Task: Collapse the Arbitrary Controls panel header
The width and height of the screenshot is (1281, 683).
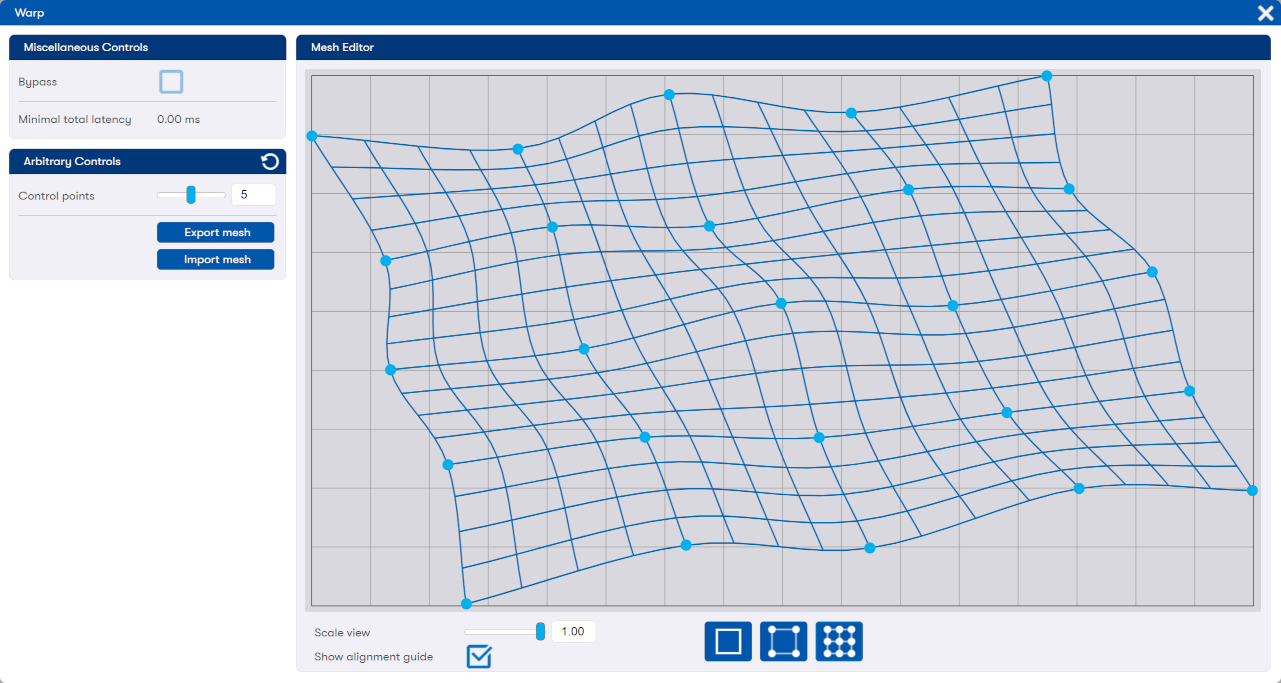Action: pos(130,162)
